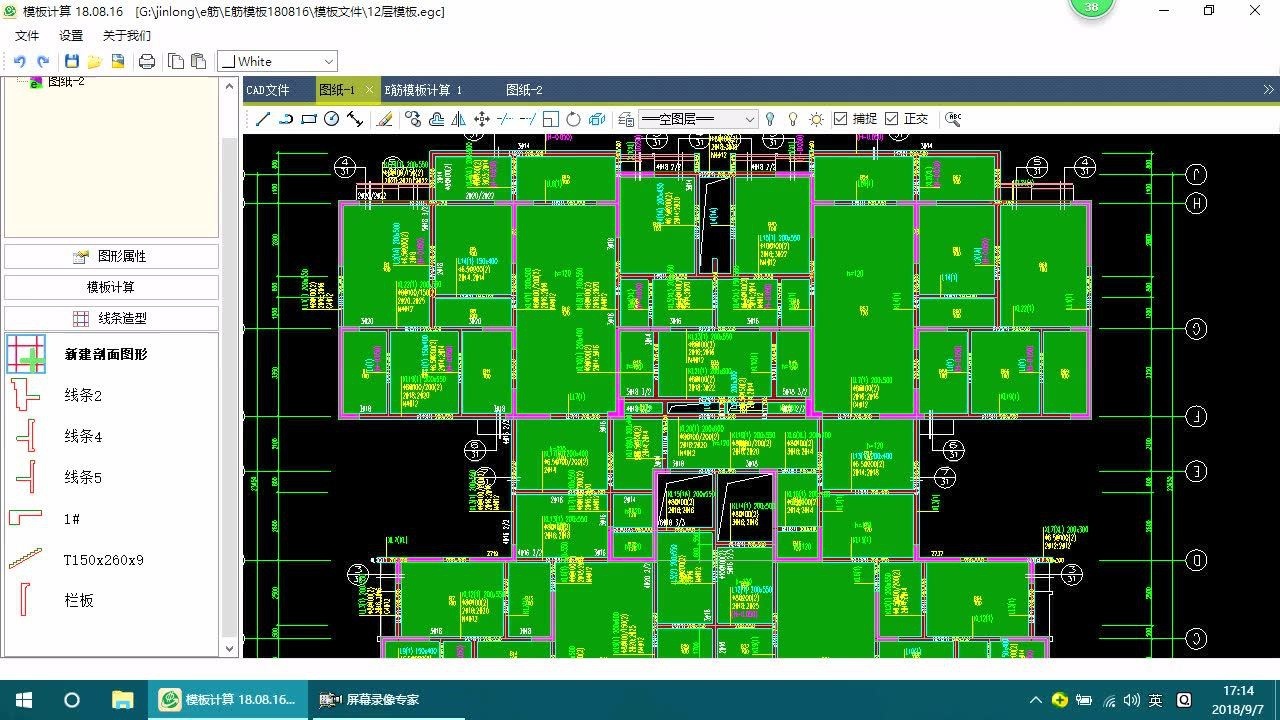Select the rectangle drawing tool
Viewport: 1280px width, 720px height.
coord(308,119)
